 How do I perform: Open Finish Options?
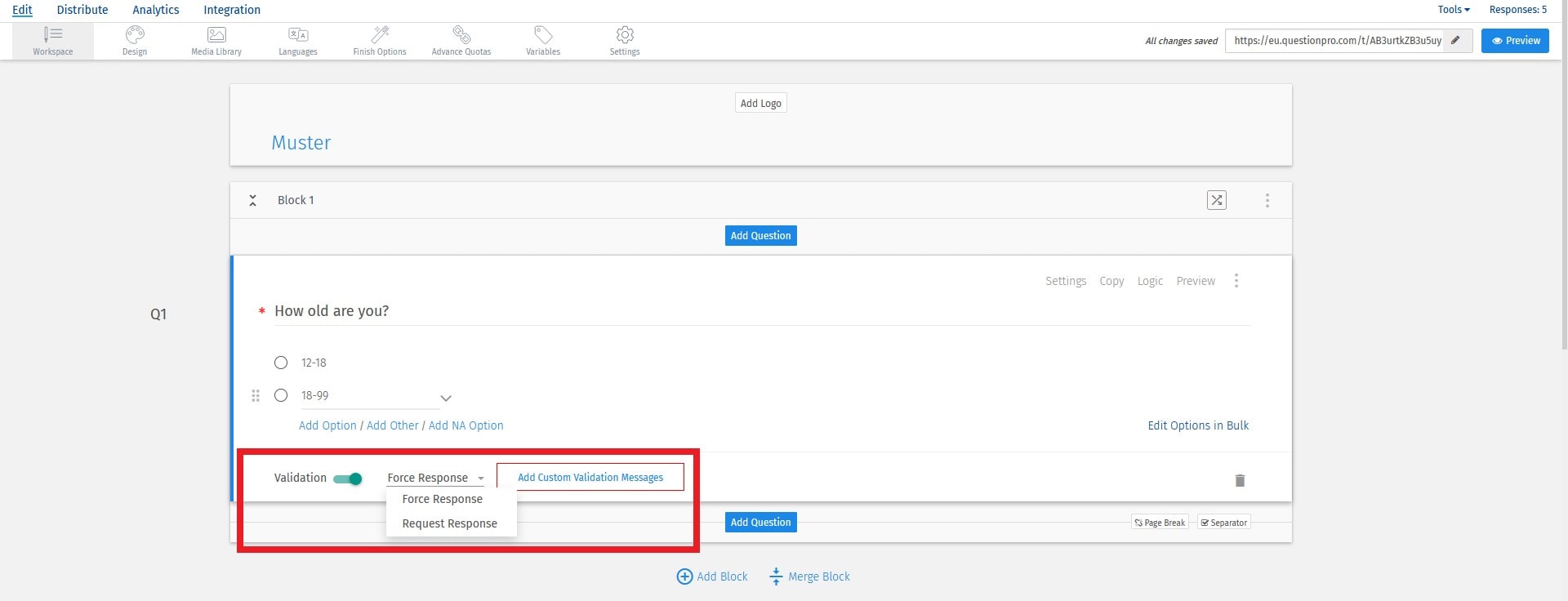[x=380, y=40]
